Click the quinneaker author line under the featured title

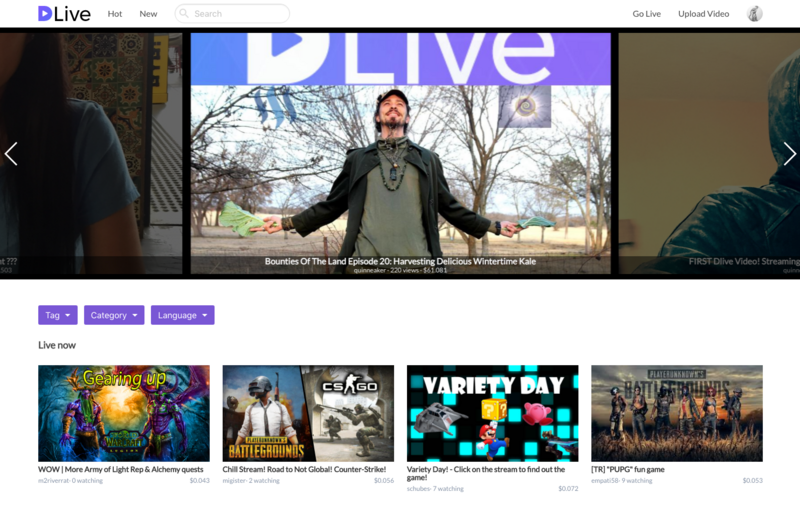click(x=401, y=270)
